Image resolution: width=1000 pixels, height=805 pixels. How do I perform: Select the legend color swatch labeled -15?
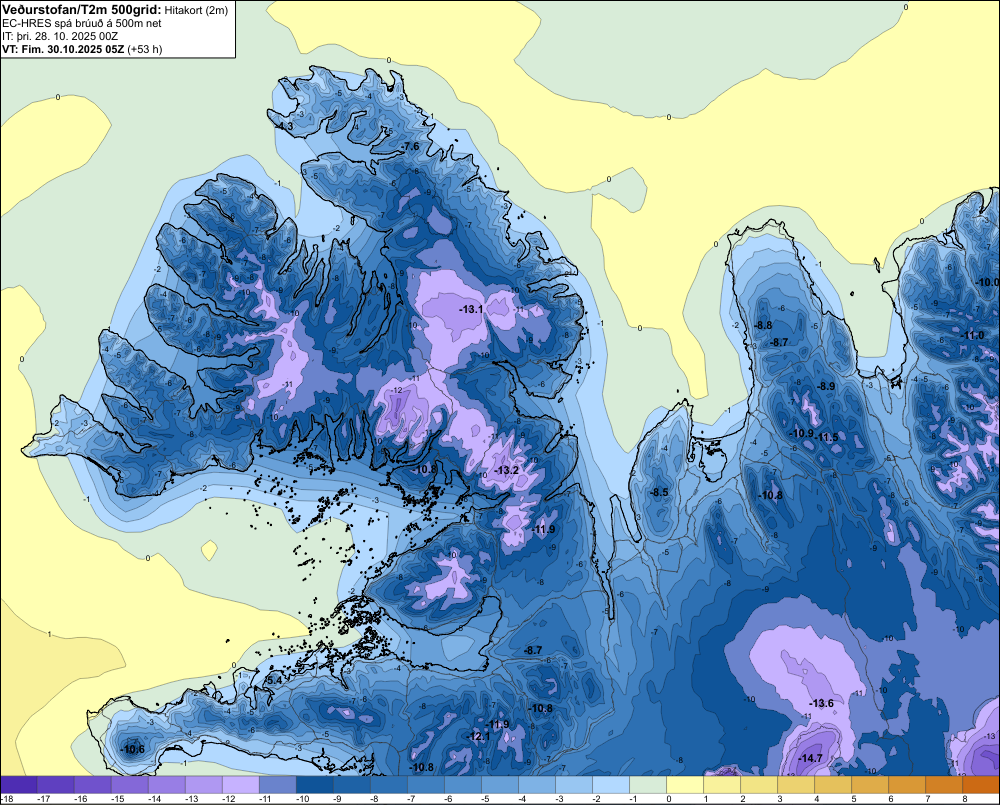click(129, 784)
